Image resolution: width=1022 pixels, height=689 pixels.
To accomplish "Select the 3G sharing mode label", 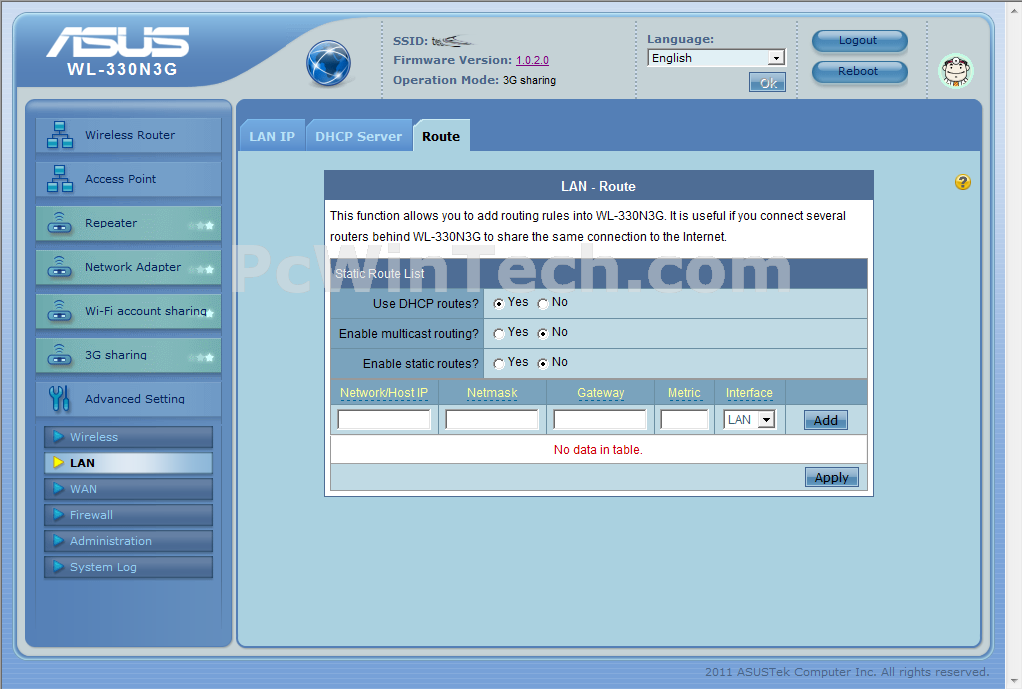I will pyautogui.click(x=116, y=355).
